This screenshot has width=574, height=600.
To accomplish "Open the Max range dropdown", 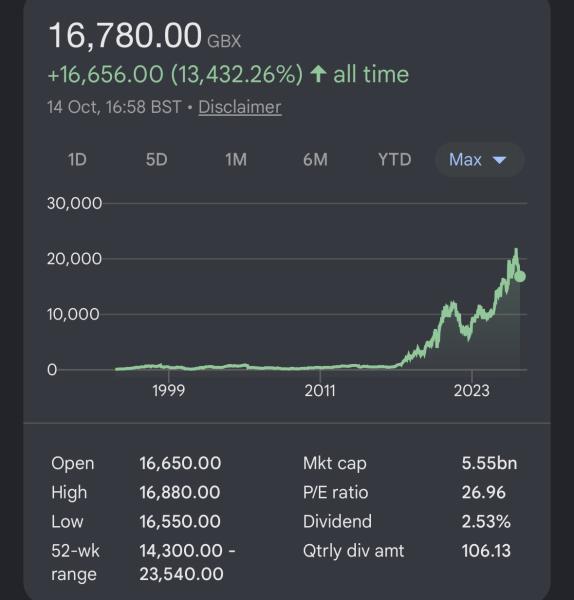I will (479, 160).
